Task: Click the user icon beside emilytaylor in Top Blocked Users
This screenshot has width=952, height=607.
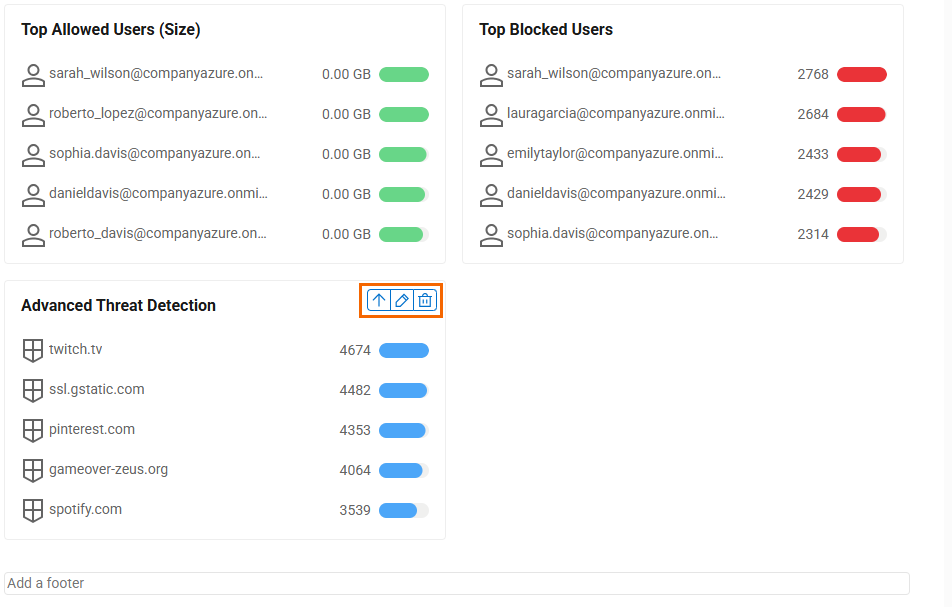Action: (491, 154)
